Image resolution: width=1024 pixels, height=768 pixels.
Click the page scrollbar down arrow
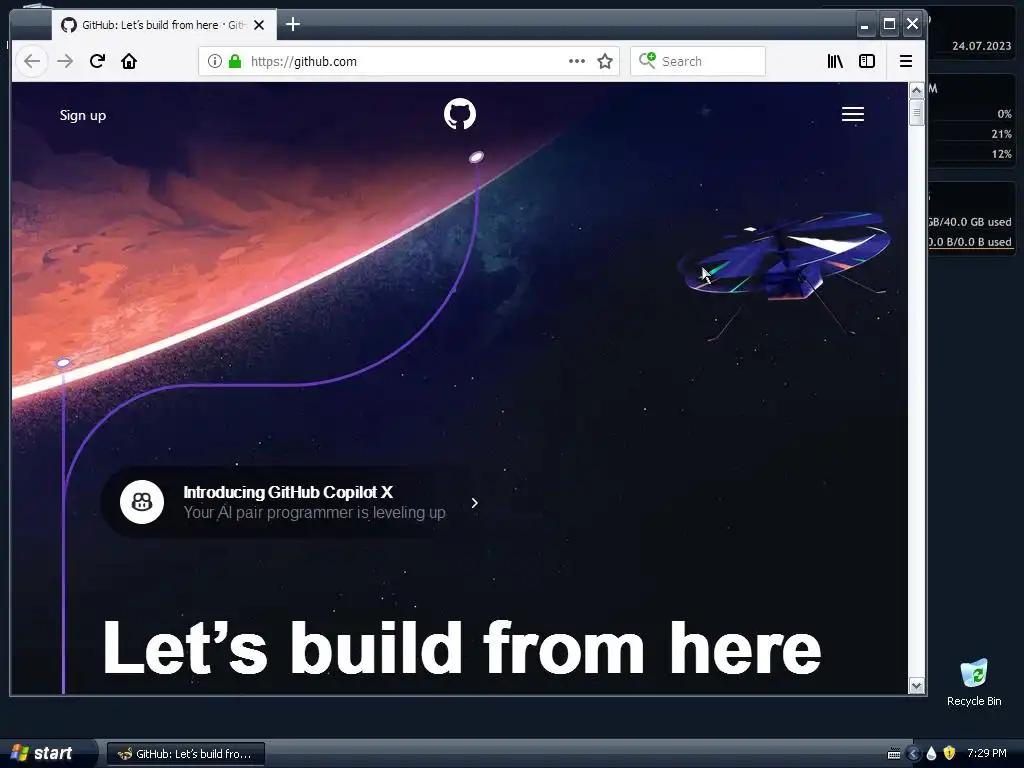click(x=916, y=686)
